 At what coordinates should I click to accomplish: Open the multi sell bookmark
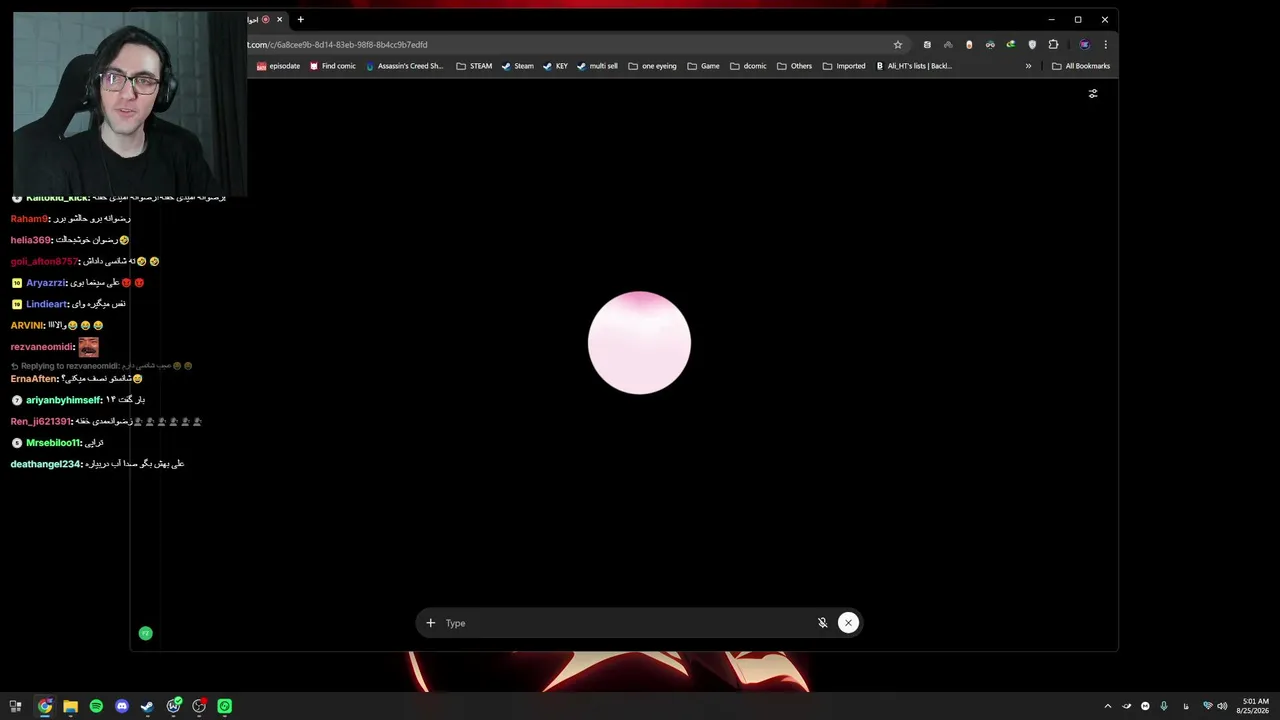click(597, 66)
